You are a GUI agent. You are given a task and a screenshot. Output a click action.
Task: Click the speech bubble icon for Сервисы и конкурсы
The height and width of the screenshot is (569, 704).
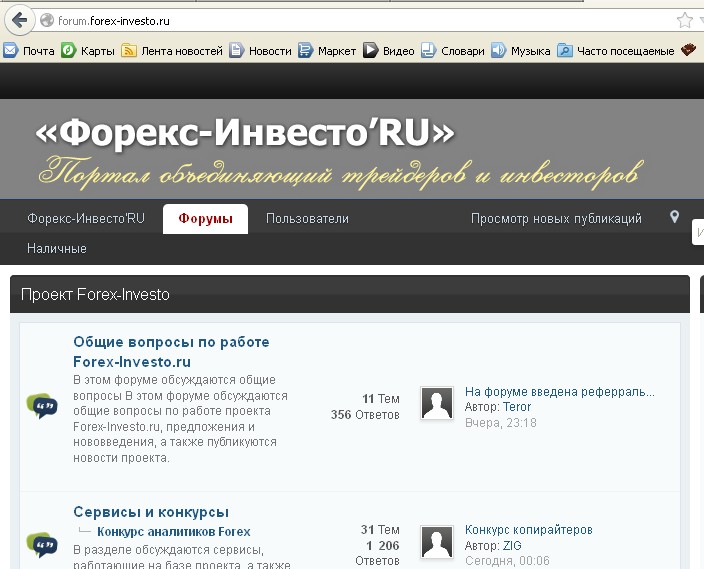pyautogui.click(x=42, y=545)
